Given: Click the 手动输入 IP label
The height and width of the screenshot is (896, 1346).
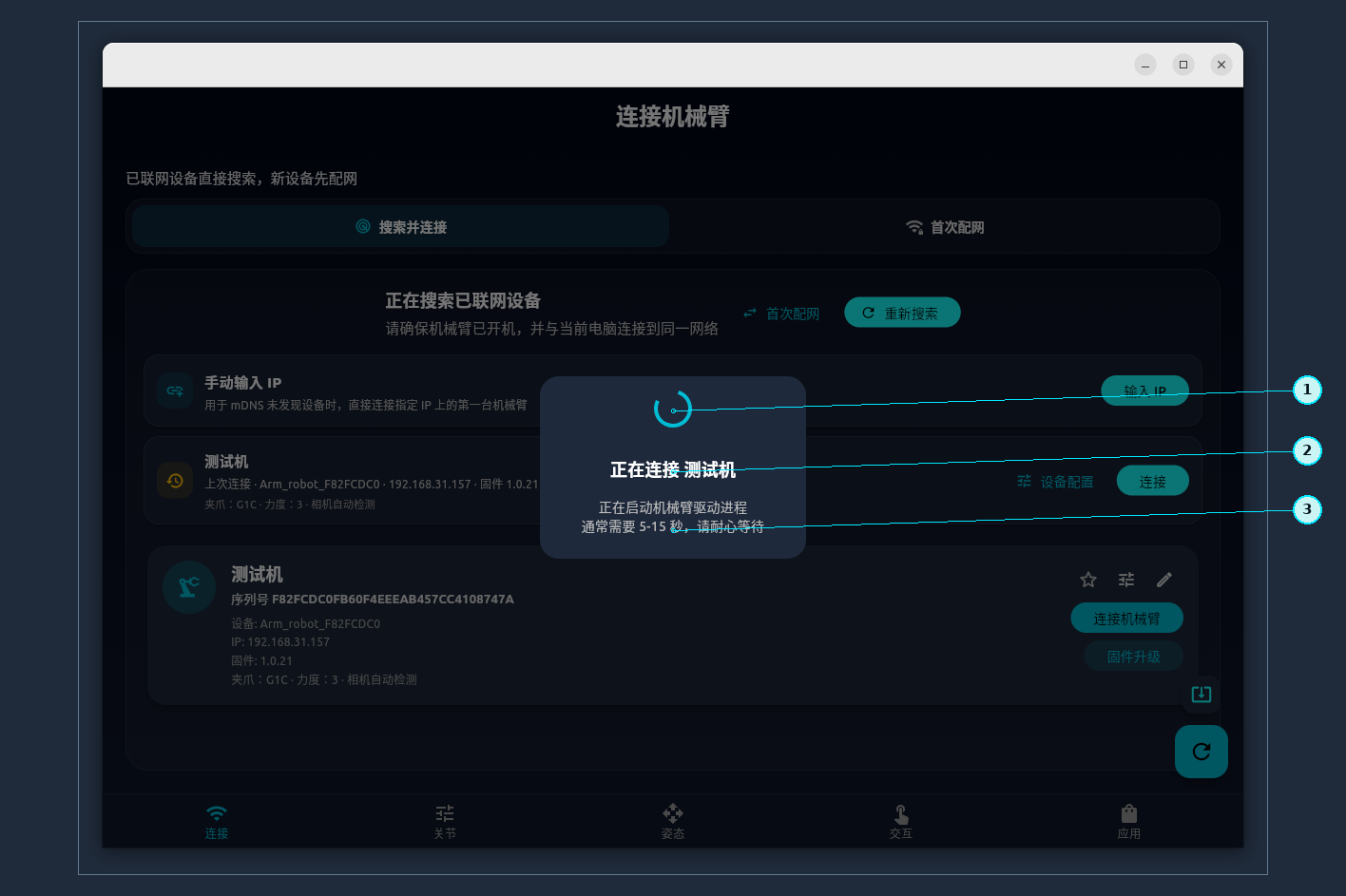Looking at the screenshot, I should pos(243,383).
